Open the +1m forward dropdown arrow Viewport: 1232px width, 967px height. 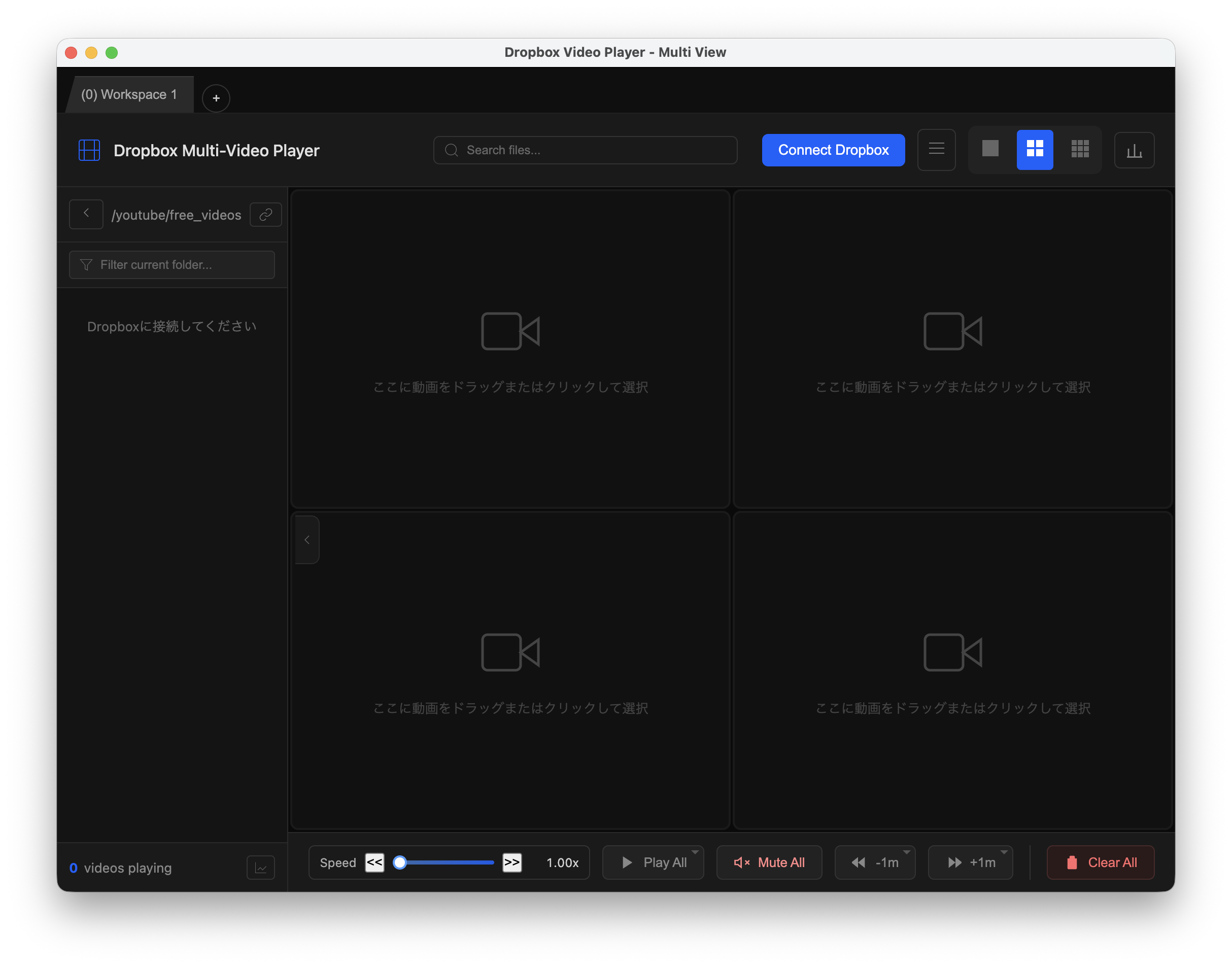[x=1004, y=853]
